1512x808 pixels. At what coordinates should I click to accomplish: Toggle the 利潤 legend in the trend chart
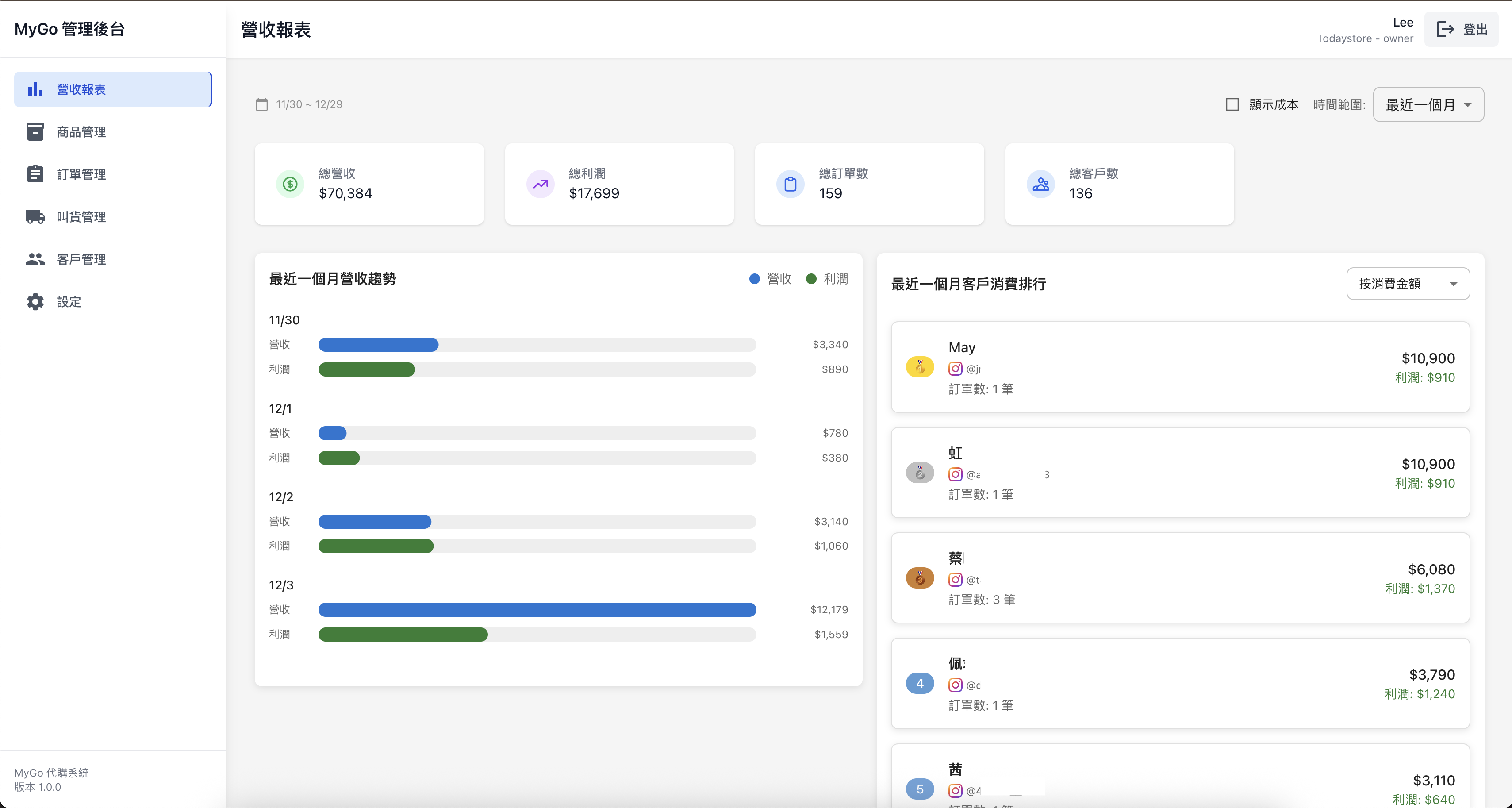(828, 279)
